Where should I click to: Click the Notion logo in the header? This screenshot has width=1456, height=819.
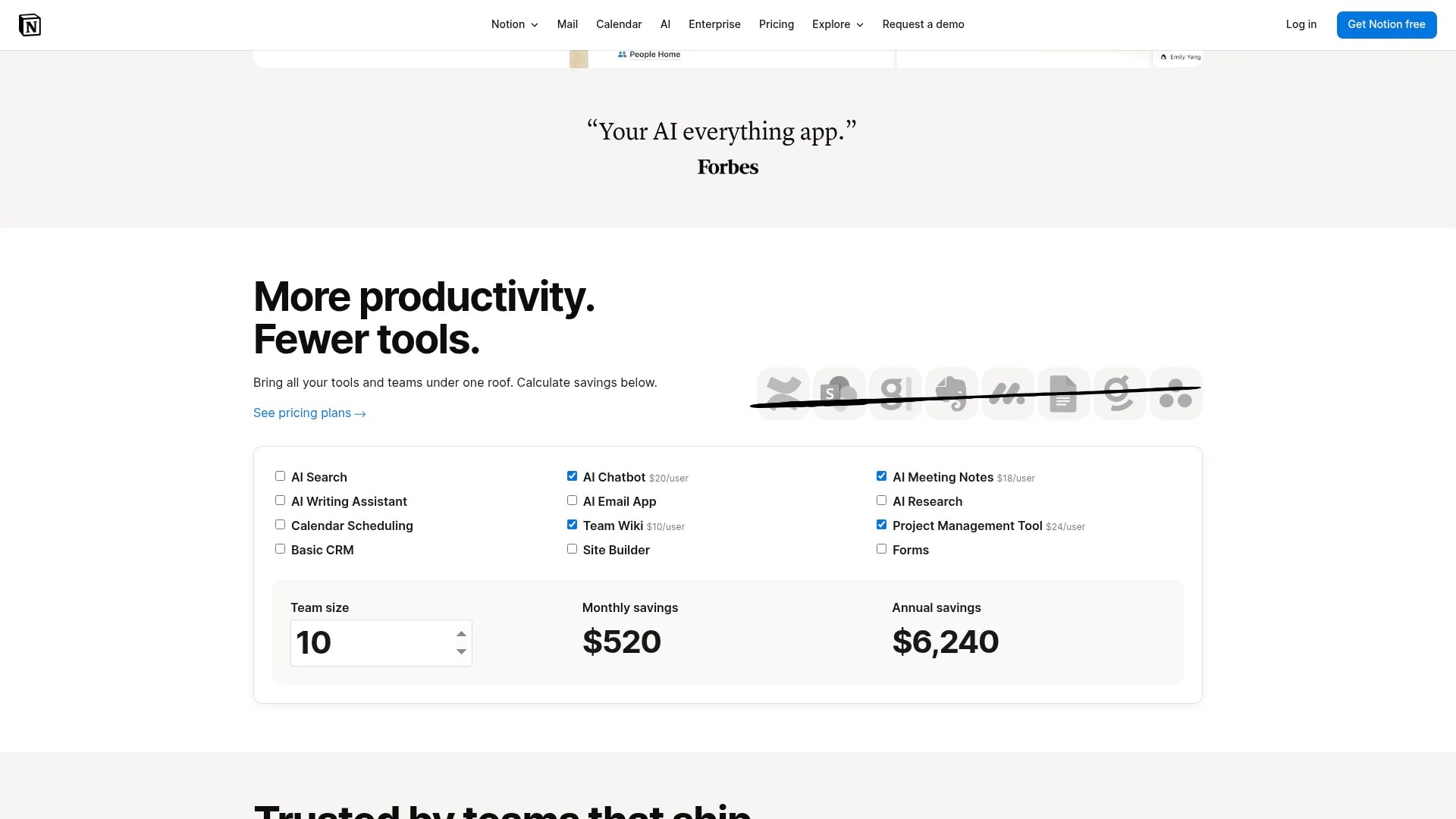click(x=30, y=24)
